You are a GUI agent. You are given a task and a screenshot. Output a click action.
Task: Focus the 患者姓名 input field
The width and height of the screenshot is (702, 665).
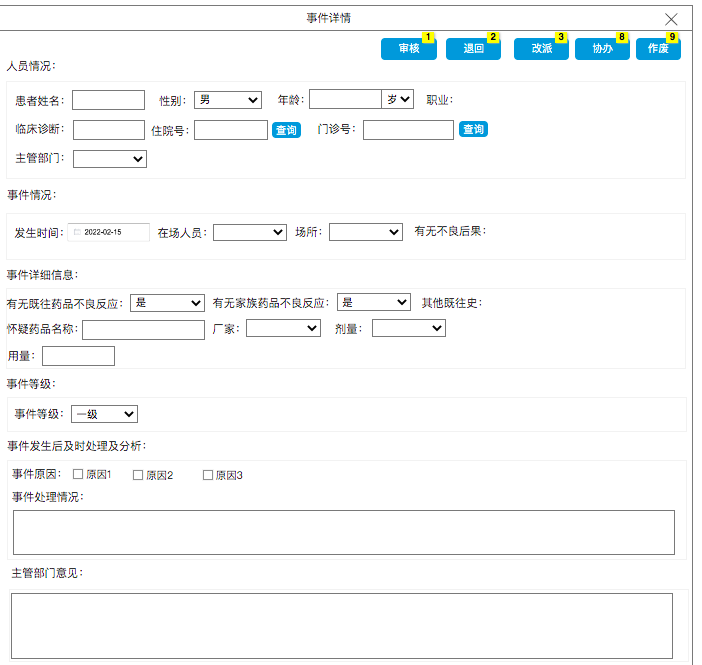point(108,100)
